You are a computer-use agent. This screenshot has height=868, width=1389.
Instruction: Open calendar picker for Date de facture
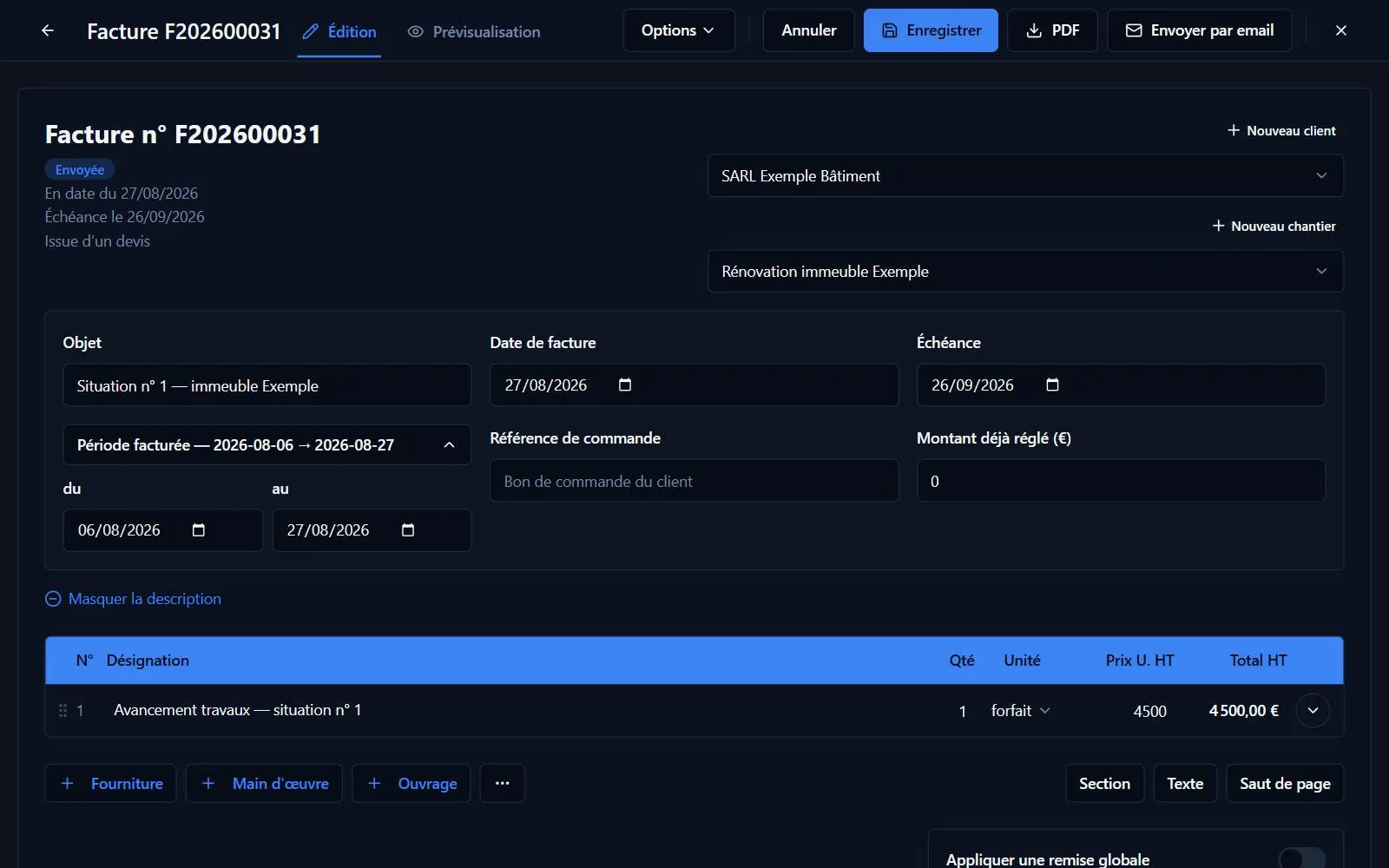(x=625, y=385)
